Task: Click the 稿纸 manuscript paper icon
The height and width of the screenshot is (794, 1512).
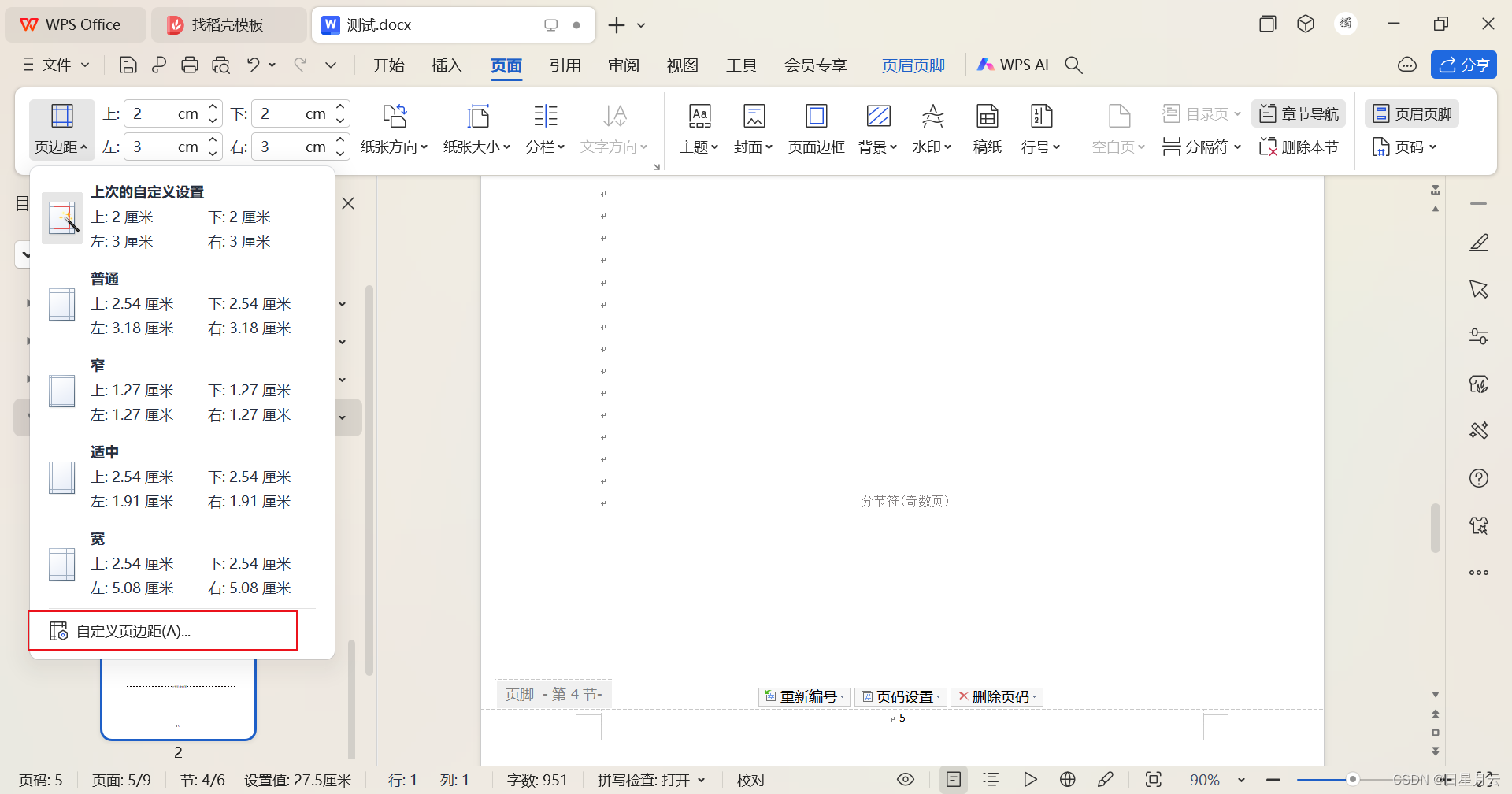Action: [x=988, y=117]
